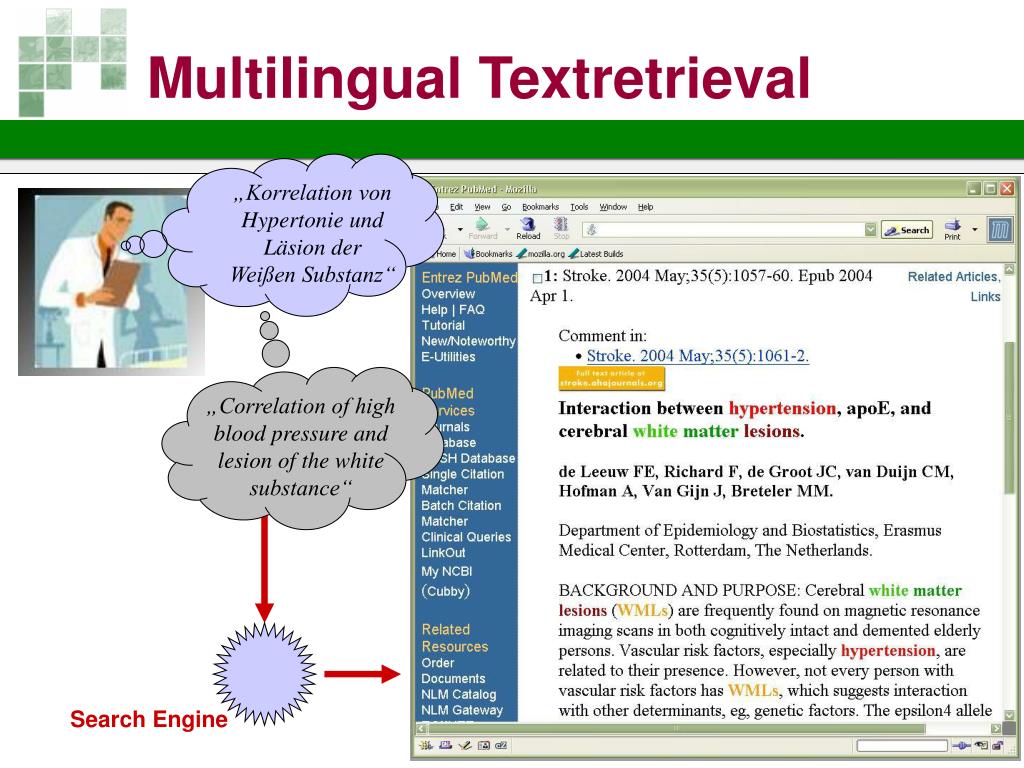This screenshot has width=1024, height=768.
Task: Click the horizontal scrollbar thumb
Action: [675, 728]
